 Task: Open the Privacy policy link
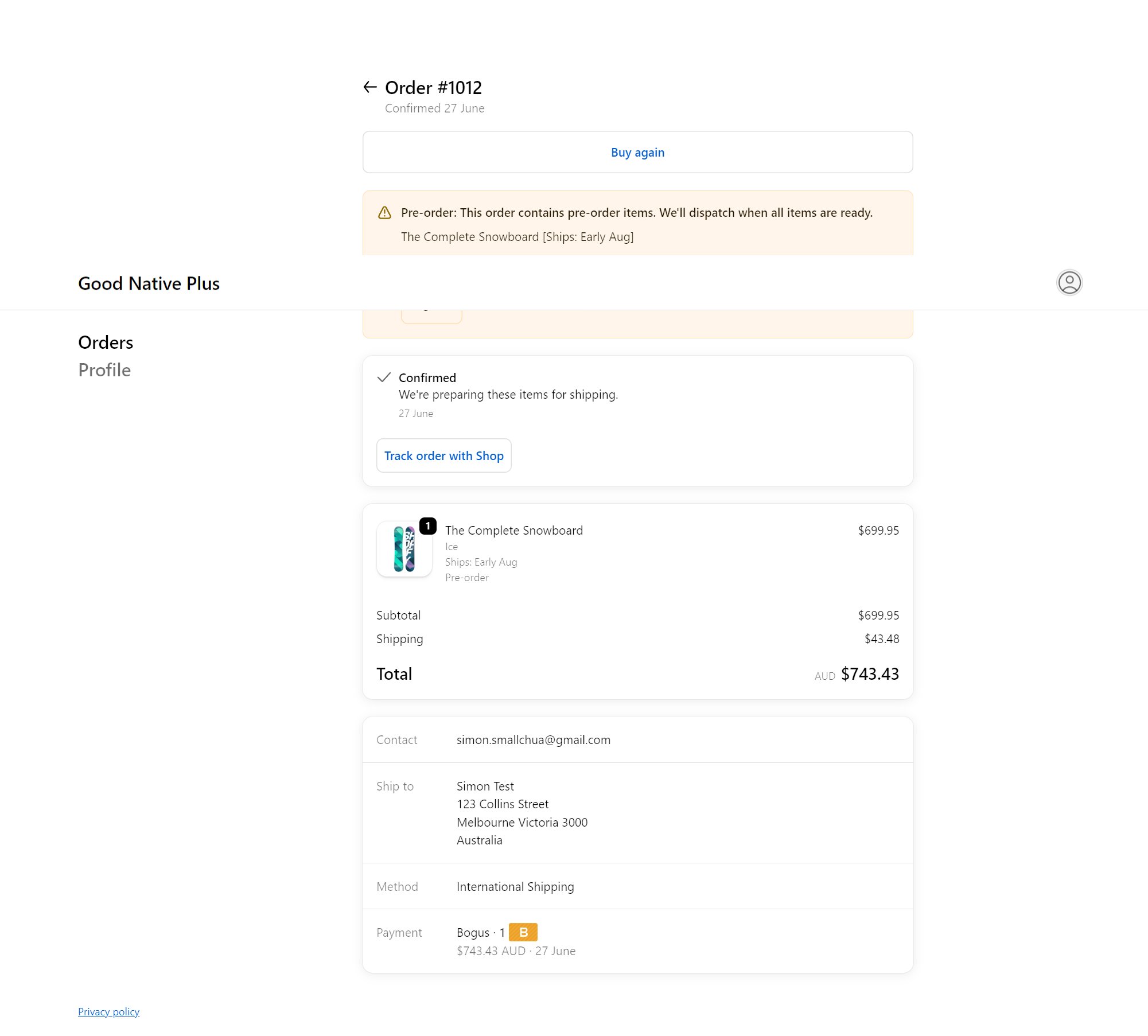point(108,1011)
